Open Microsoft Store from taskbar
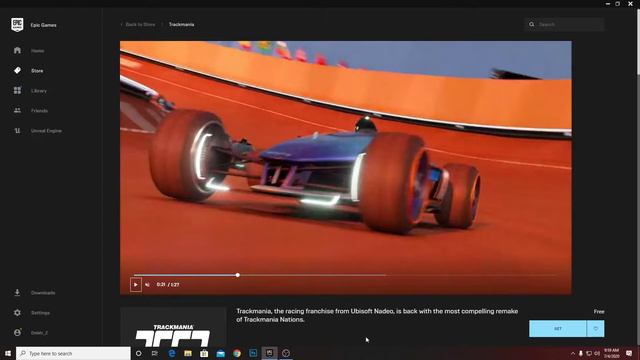 [x=204, y=353]
